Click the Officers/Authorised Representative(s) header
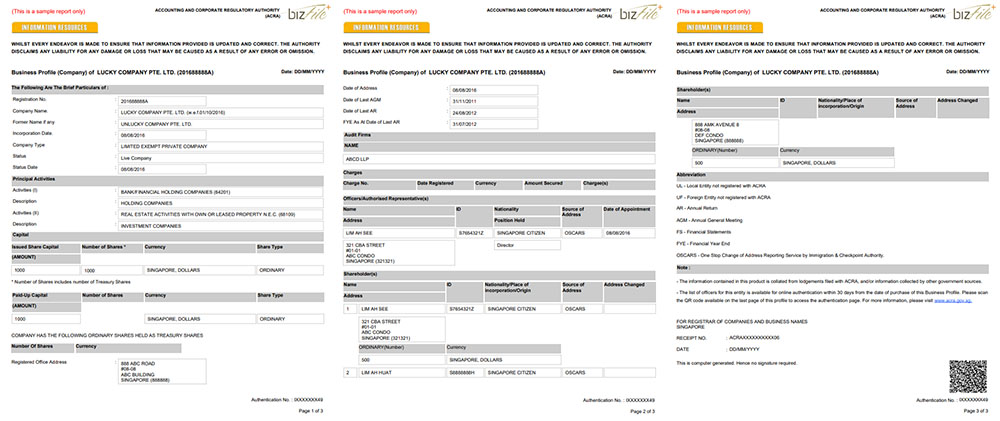Viewport: 1000px width, 421px height. click(499, 199)
